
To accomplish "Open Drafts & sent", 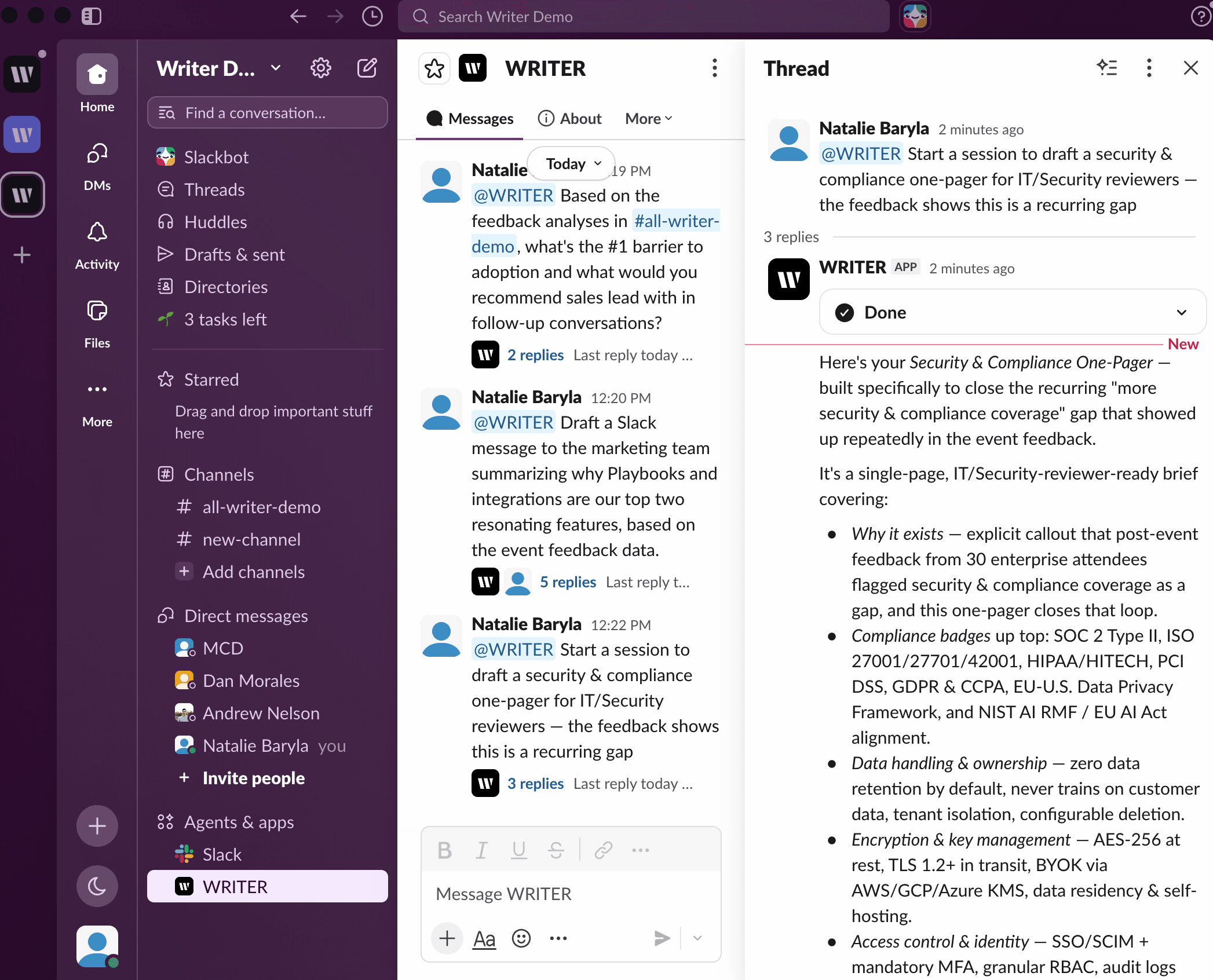I will (x=268, y=254).
